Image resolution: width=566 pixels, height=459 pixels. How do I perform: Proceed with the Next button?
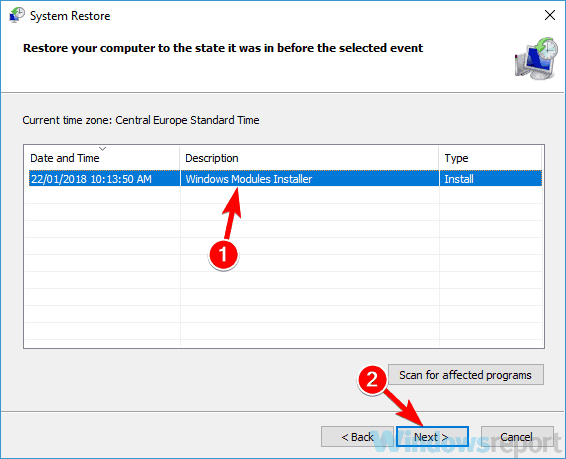432,437
